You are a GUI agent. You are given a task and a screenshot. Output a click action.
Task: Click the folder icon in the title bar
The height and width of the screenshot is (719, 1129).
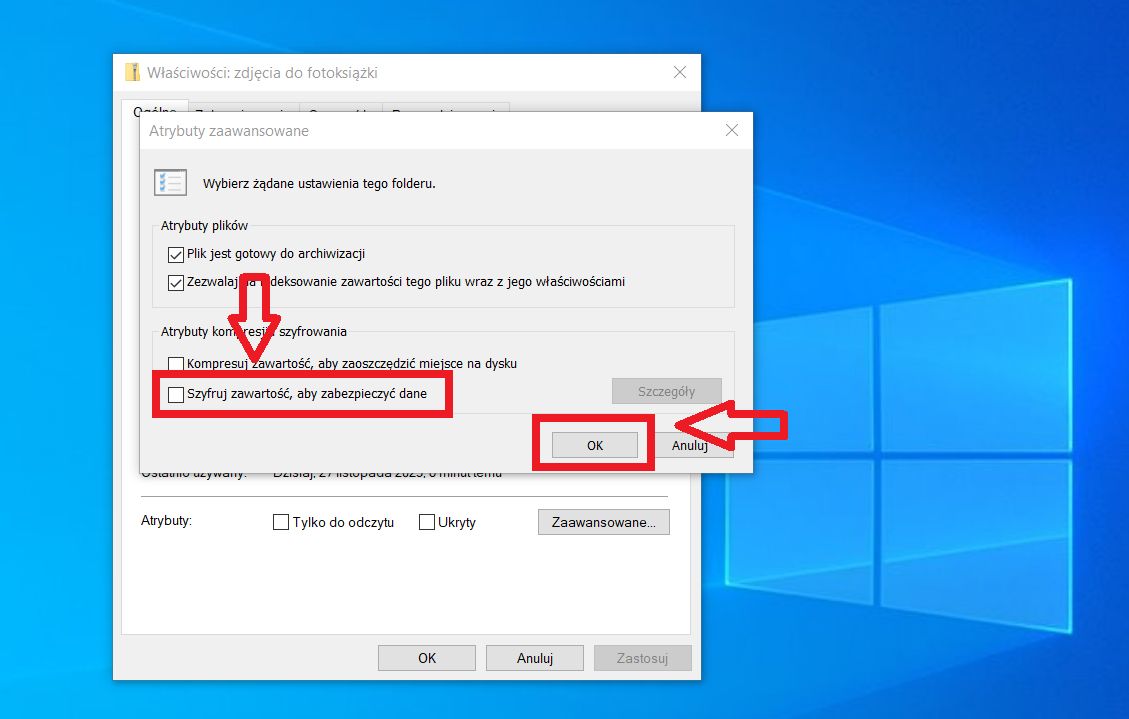[132, 71]
